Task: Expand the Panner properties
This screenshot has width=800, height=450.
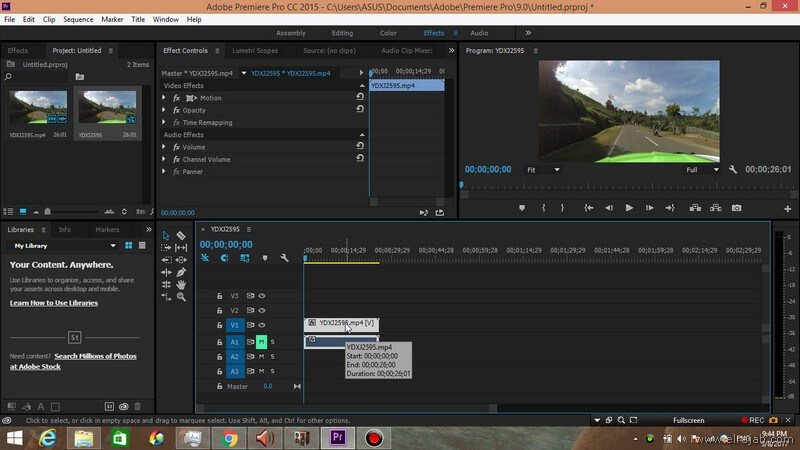Action: click(x=164, y=171)
